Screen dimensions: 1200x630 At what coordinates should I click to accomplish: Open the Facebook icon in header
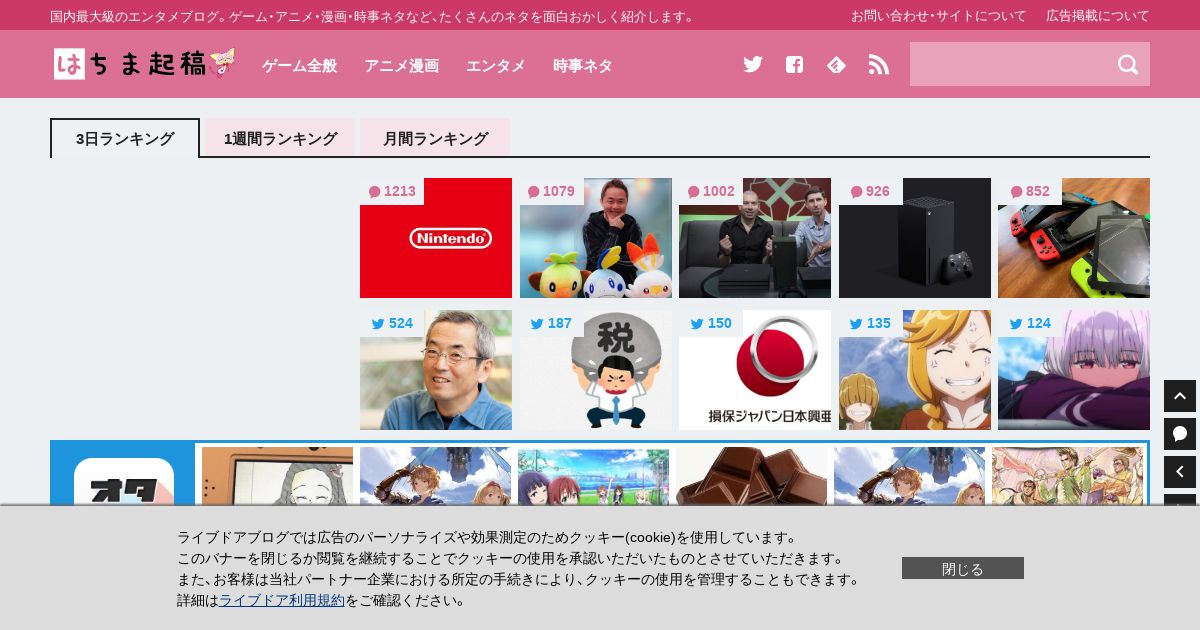[x=794, y=64]
